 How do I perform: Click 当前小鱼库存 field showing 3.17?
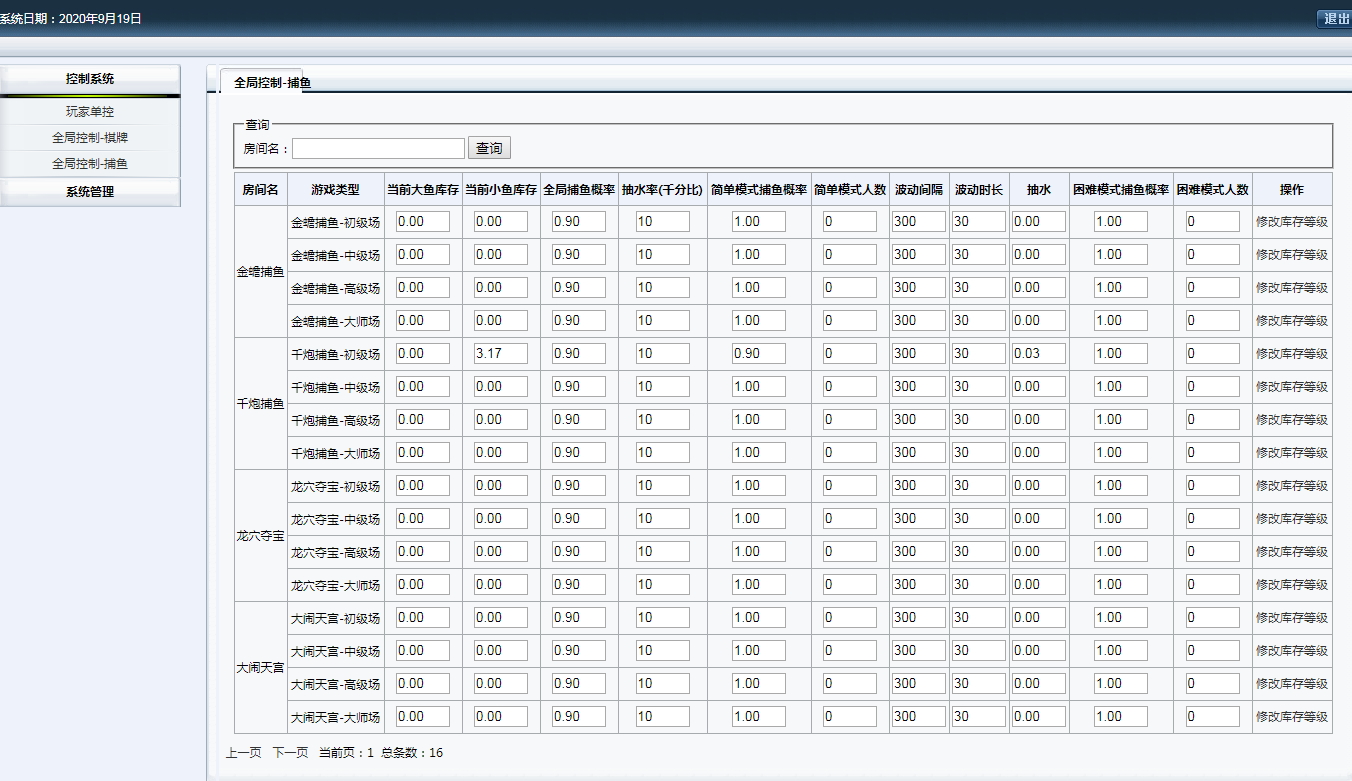pos(500,354)
